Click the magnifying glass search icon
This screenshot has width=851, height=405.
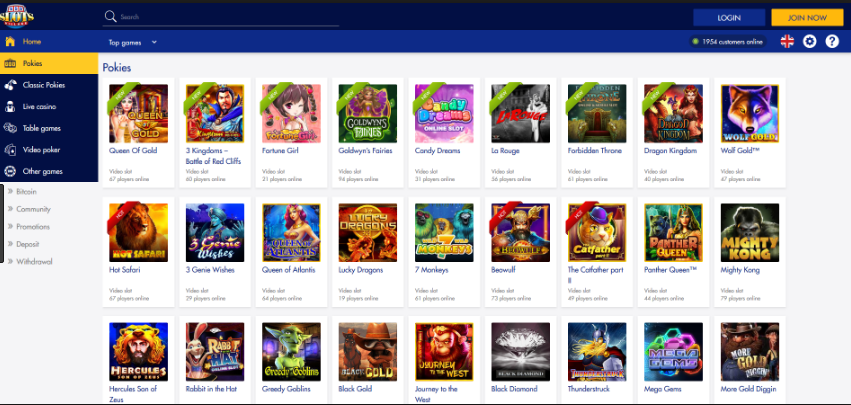tap(110, 17)
